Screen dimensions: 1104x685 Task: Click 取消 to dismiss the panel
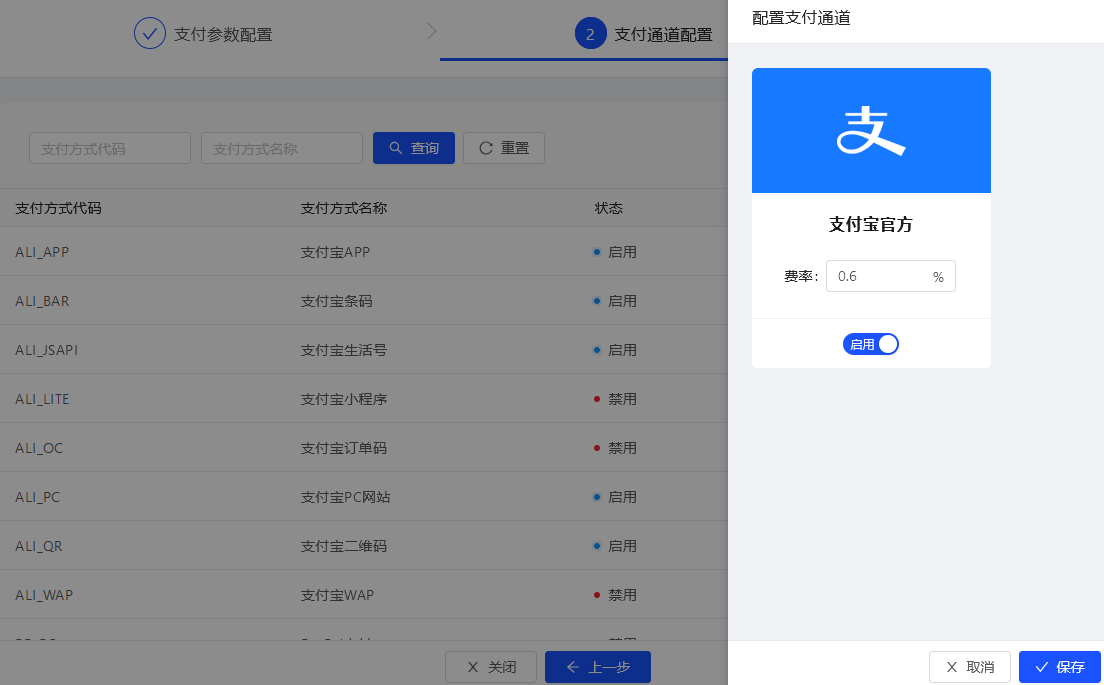pyautogui.click(x=969, y=667)
